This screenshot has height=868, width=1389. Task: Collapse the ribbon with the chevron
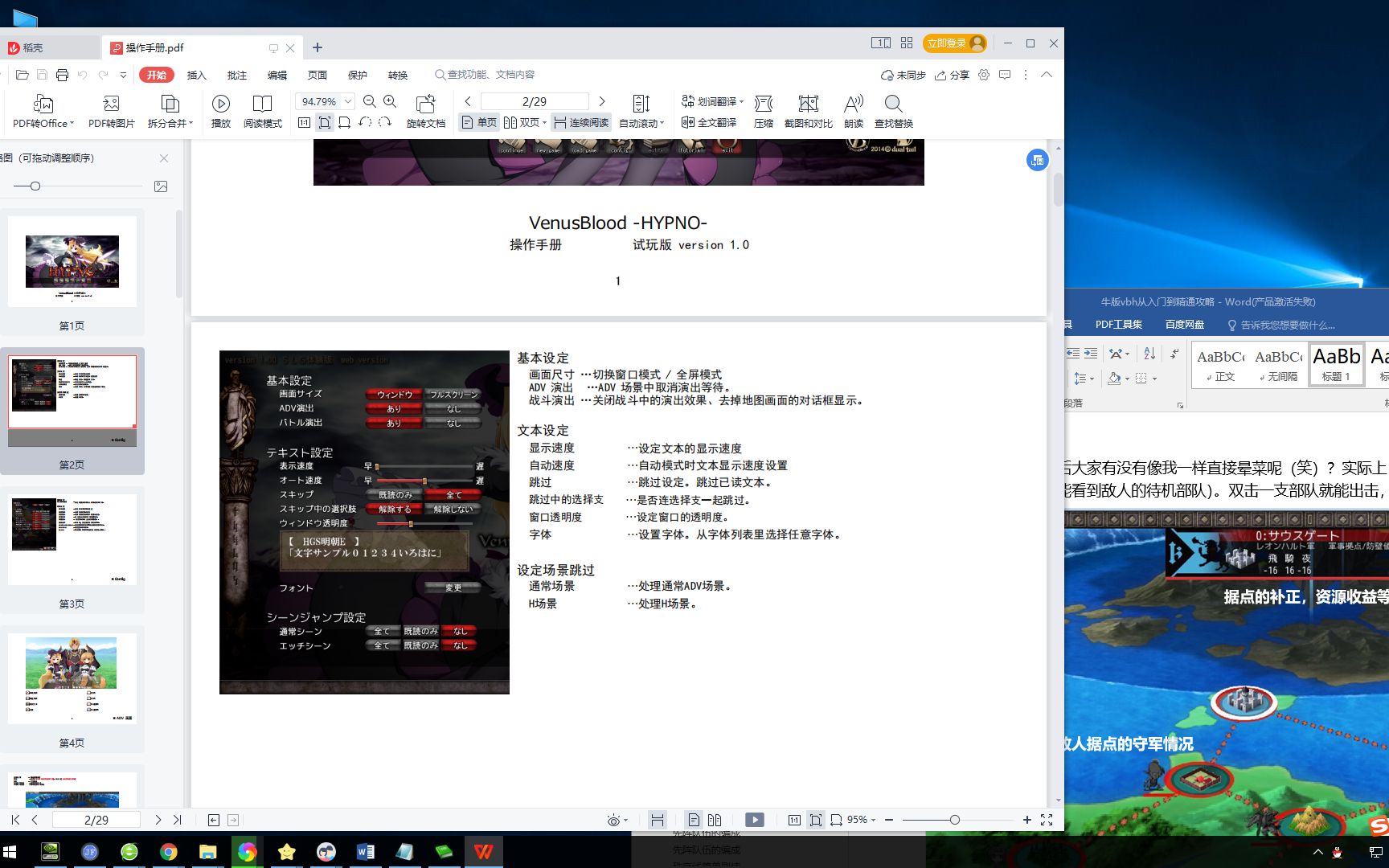click(1046, 75)
